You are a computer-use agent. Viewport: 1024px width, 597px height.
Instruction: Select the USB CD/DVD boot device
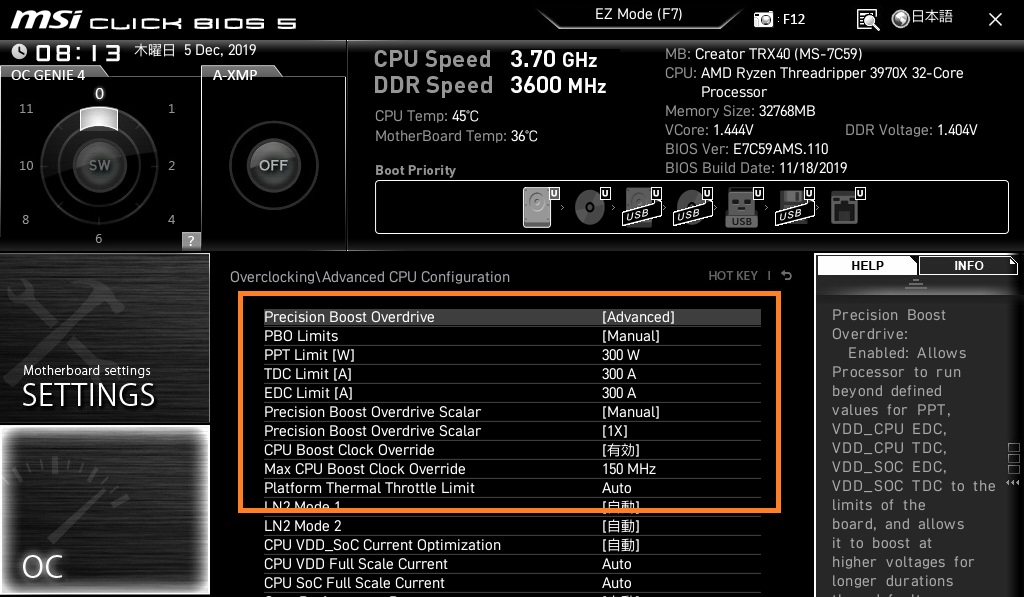point(694,207)
